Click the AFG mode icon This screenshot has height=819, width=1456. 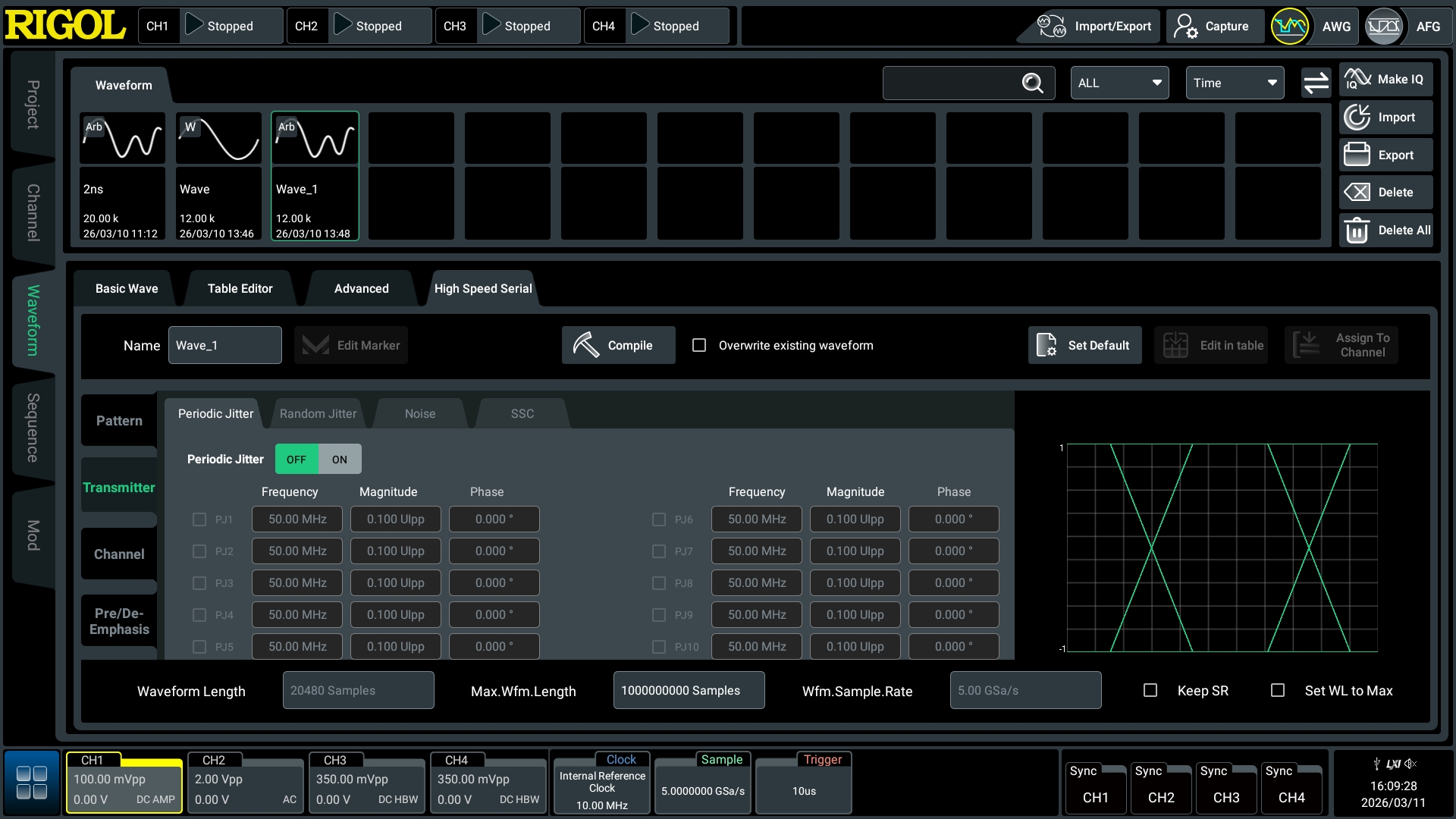(x=1384, y=27)
